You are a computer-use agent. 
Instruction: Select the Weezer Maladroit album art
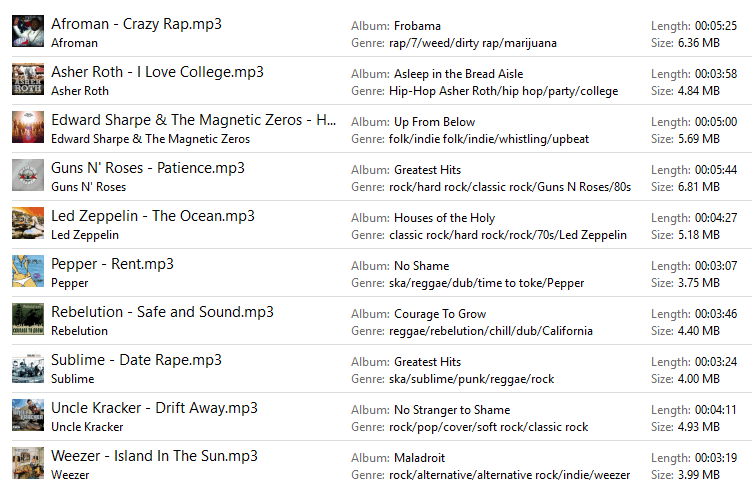28,463
